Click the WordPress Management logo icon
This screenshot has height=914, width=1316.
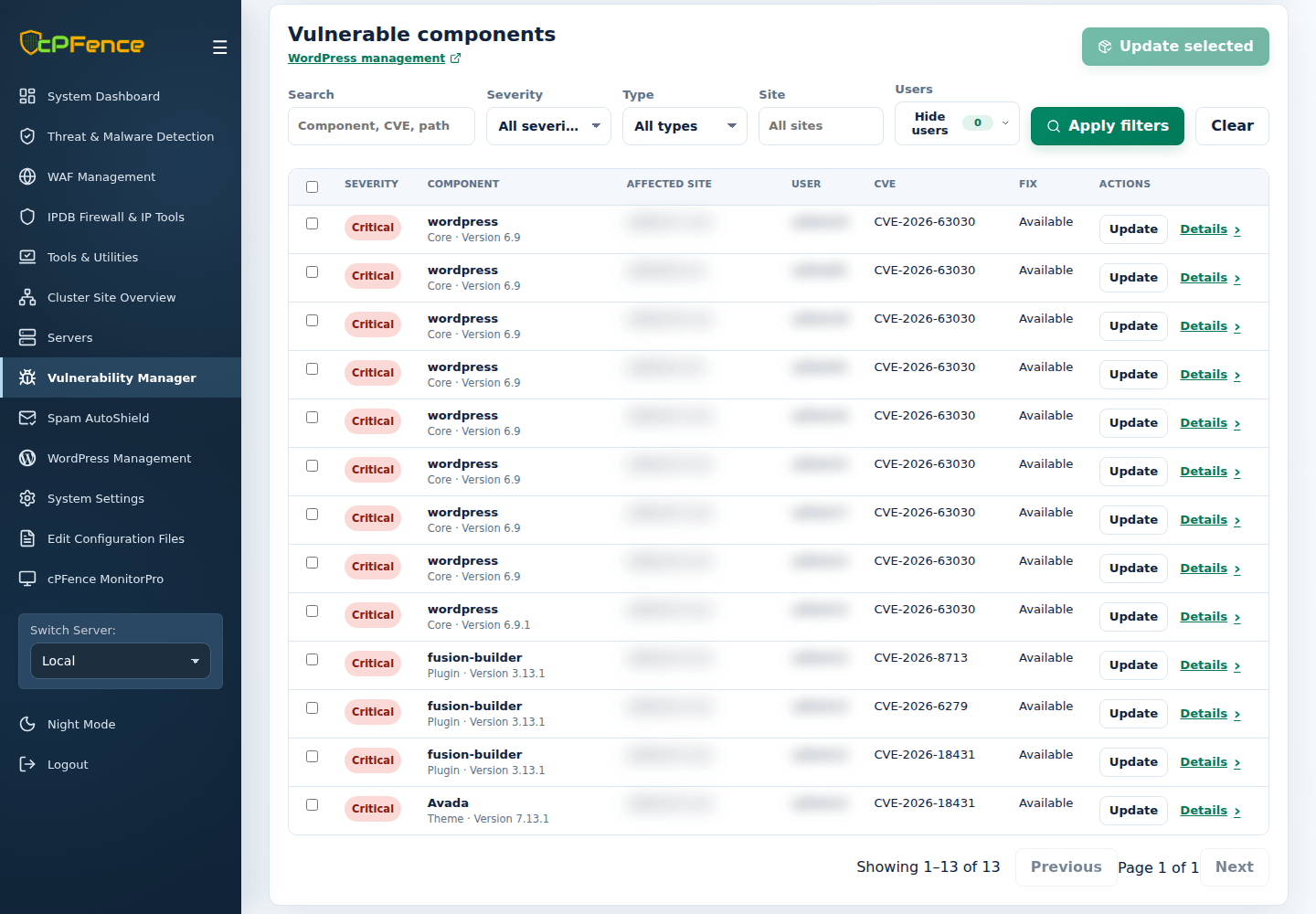click(x=27, y=458)
